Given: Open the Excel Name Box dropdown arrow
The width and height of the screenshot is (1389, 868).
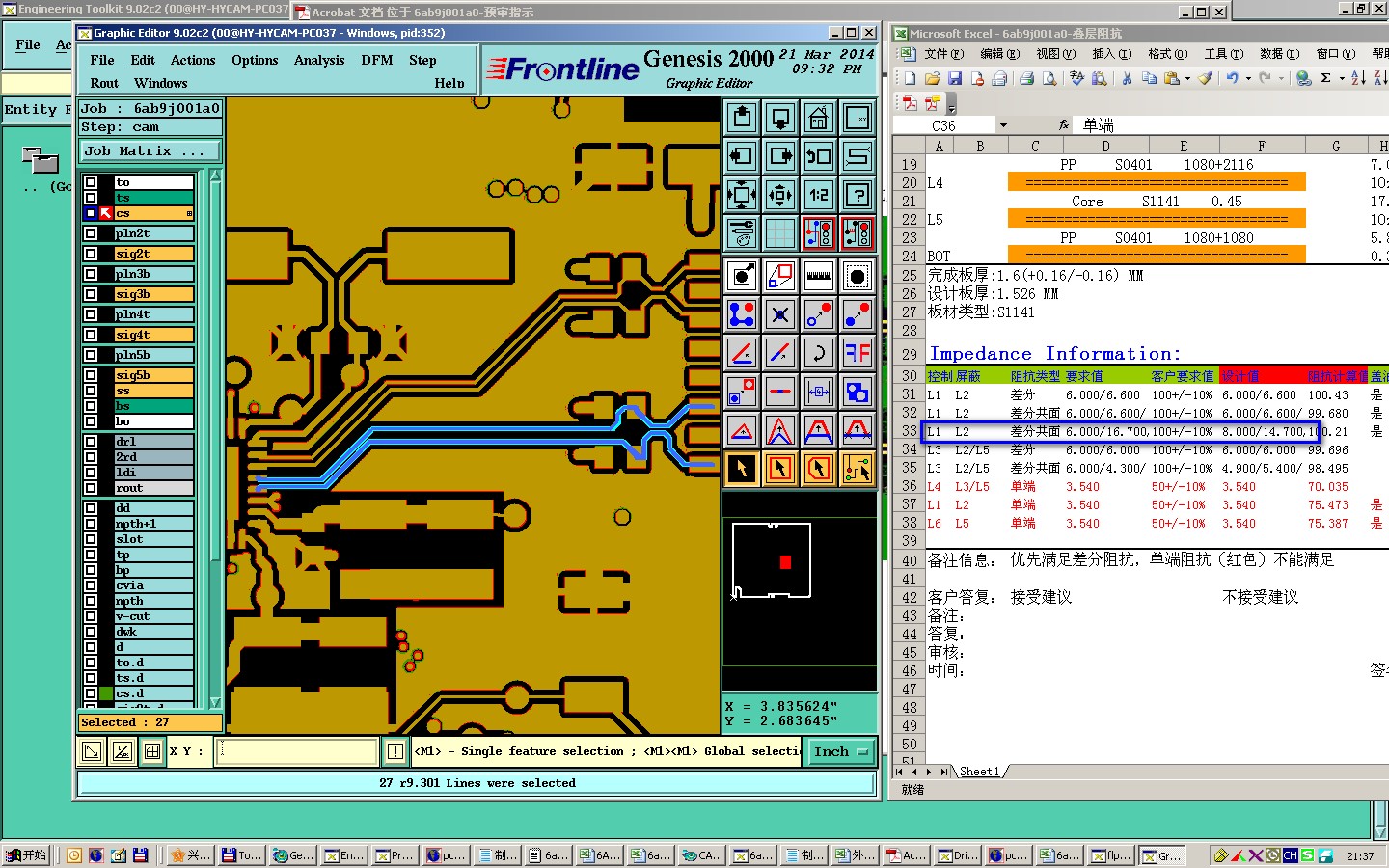Looking at the screenshot, I should coord(1003,125).
